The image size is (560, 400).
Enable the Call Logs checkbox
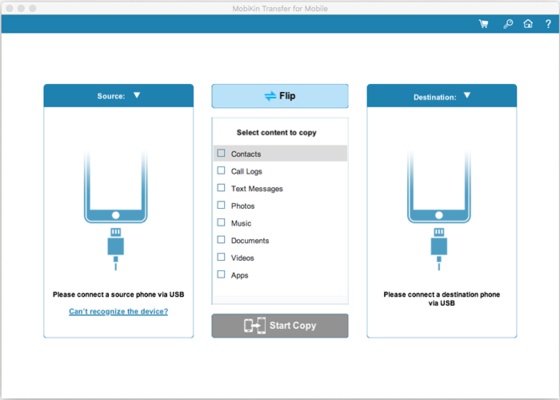(221, 170)
